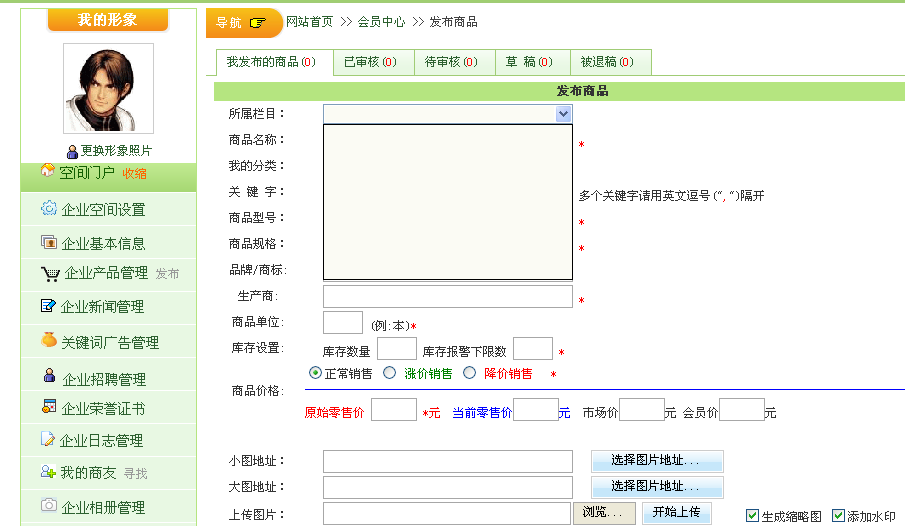Click the 开始上传 button
The image size is (905, 526).
click(x=677, y=512)
